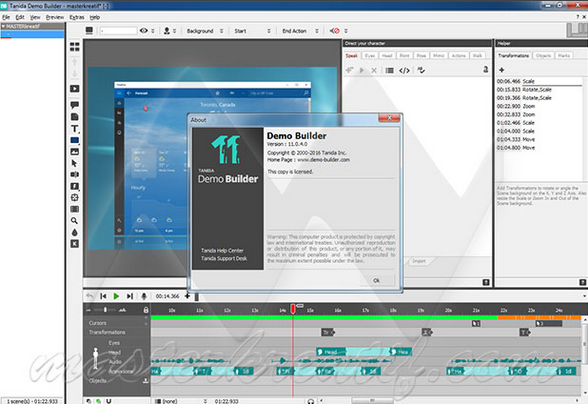Image resolution: width=588 pixels, height=404 pixels.
Task: Toggle the magnet snap icon at bottom left
Action: pyautogui.click(x=108, y=401)
